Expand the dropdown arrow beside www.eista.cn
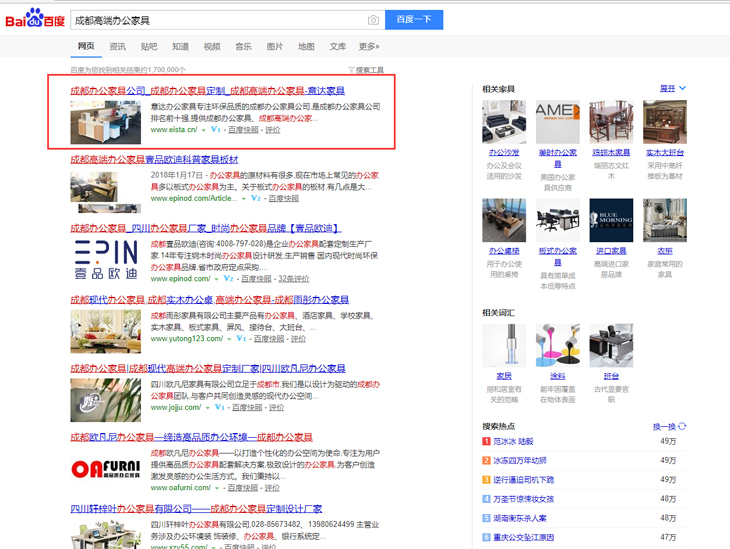Screen dimensions: 730x549 pyautogui.click(x=203, y=130)
